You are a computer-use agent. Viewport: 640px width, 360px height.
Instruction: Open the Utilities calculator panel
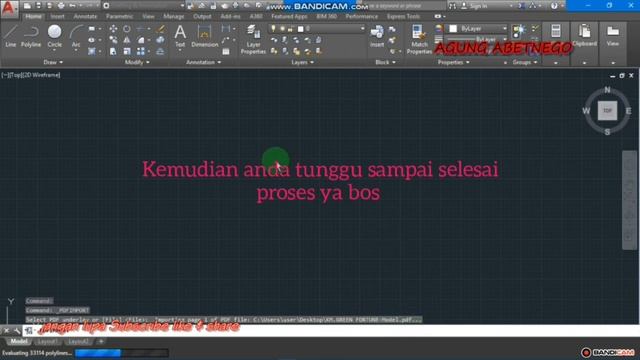556,32
